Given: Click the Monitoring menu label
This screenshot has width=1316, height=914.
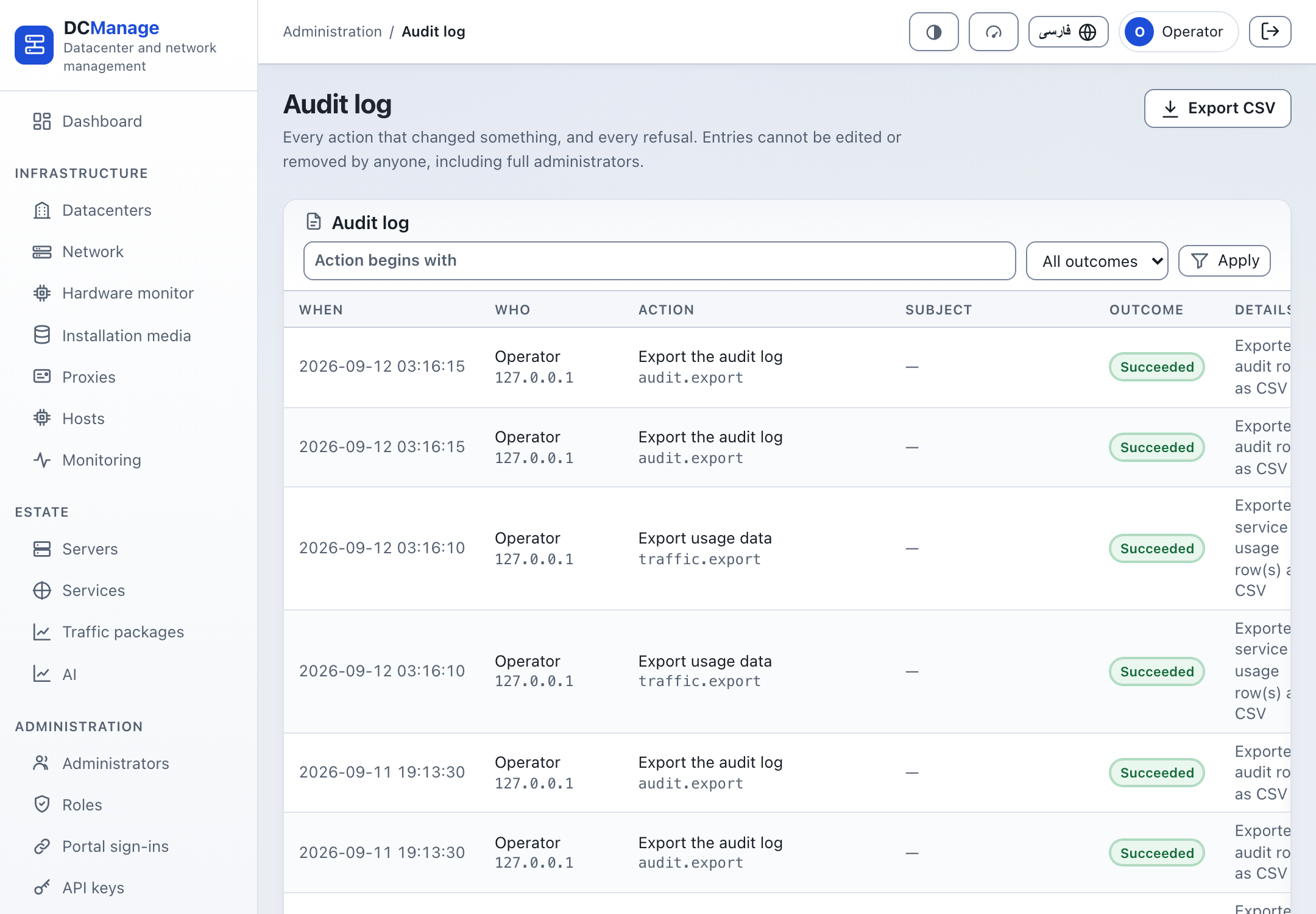Looking at the screenshot, I should pyautogui.click(x=102, y=460).
